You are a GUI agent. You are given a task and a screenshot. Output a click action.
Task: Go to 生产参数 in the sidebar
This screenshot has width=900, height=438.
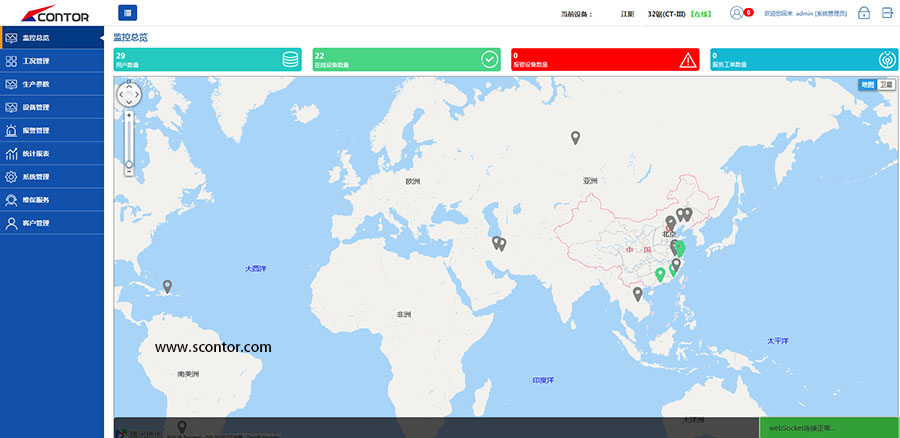click(x=52, y=84)
